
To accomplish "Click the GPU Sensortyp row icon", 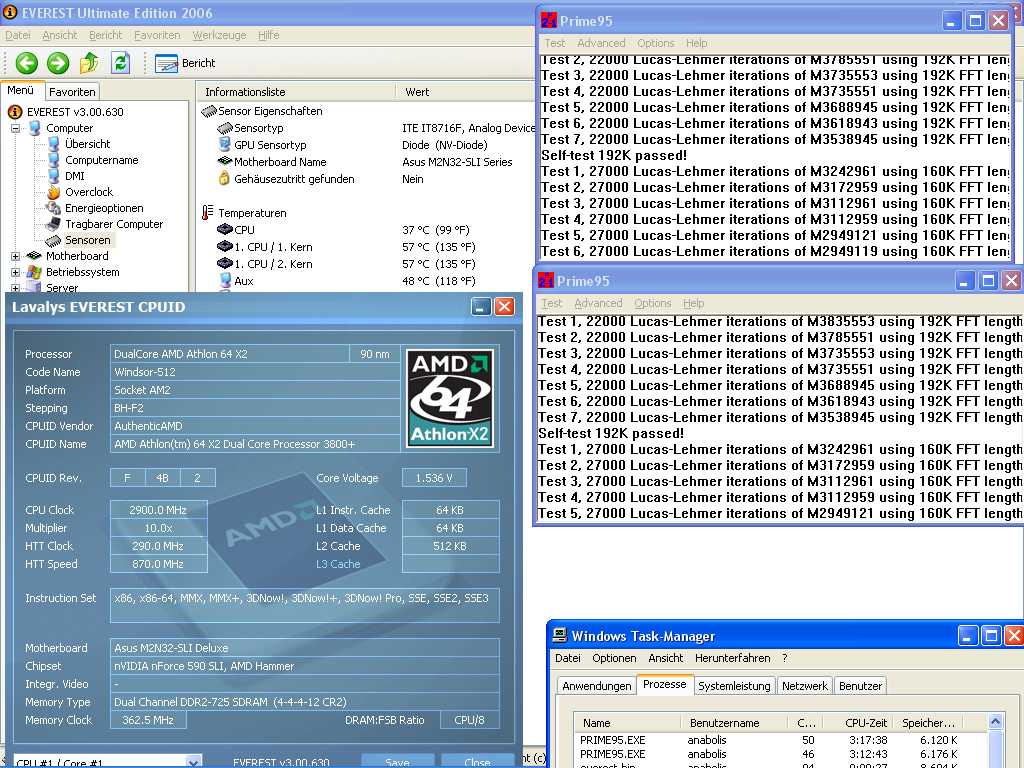I will tap(225, 144).
